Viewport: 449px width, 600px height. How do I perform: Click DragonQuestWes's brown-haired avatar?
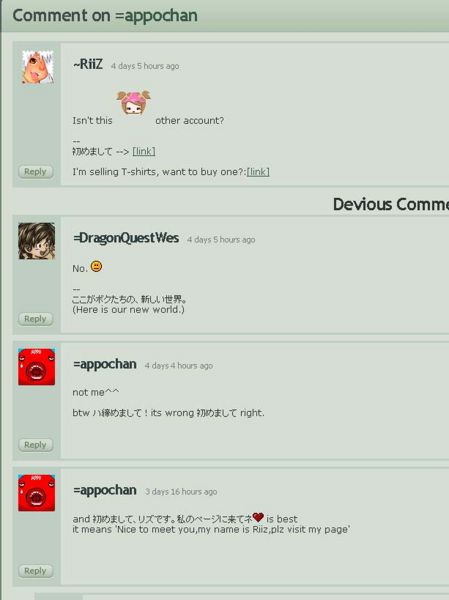click(37, 241)
